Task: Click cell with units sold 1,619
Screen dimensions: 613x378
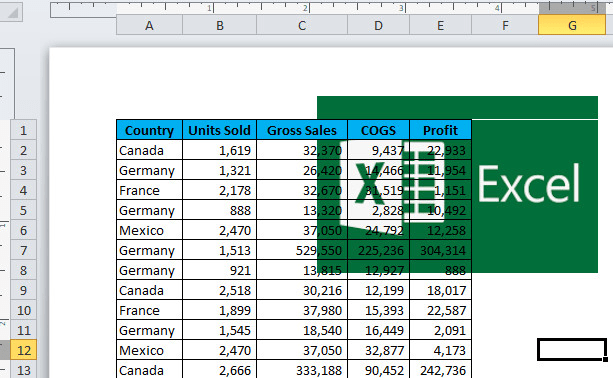Action: (x=219, y=150)
